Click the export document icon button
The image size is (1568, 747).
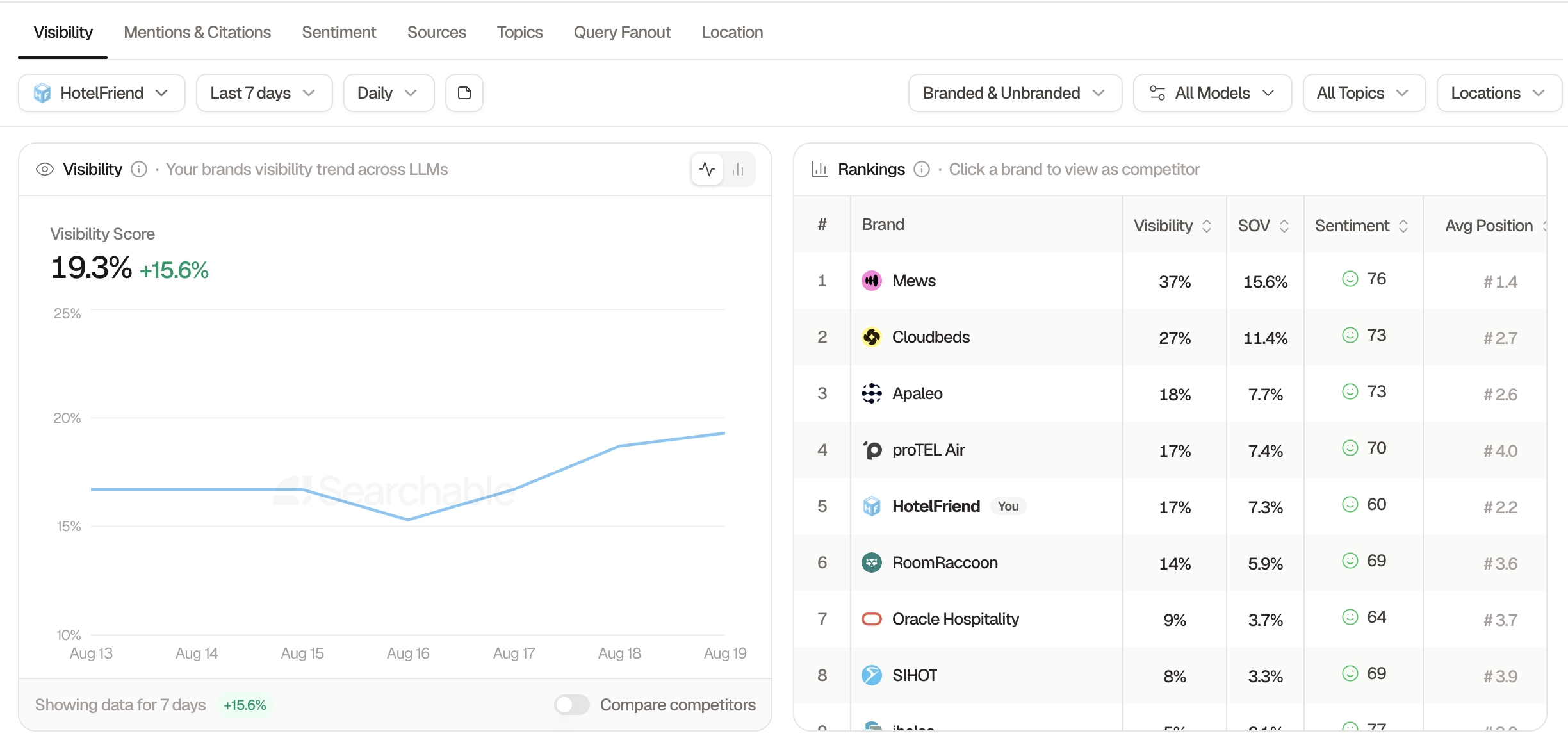pyautogui.click(x=464, y=93)
